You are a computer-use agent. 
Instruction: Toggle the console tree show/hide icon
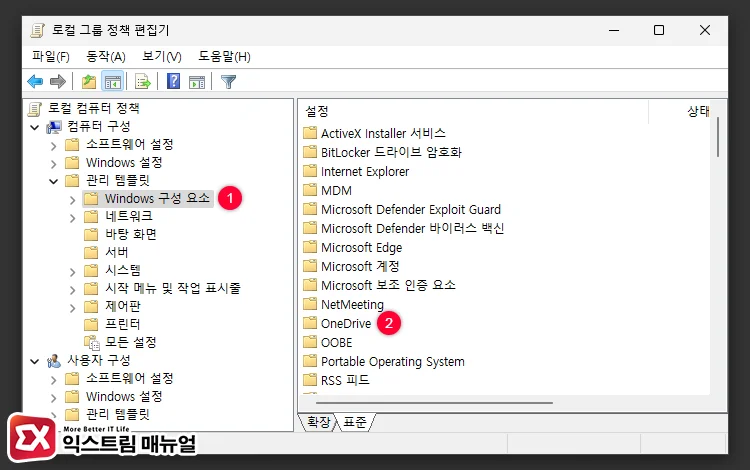coord(113,82)
